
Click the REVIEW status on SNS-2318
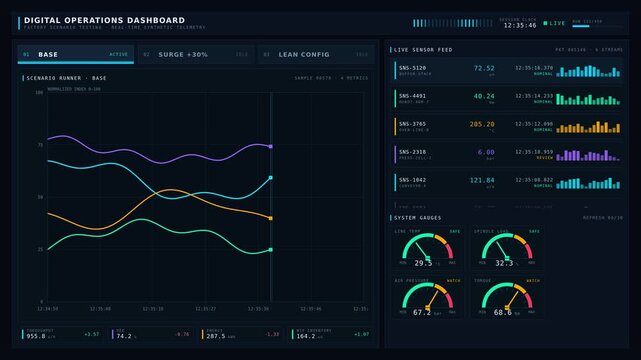click(x=545, y=158)
